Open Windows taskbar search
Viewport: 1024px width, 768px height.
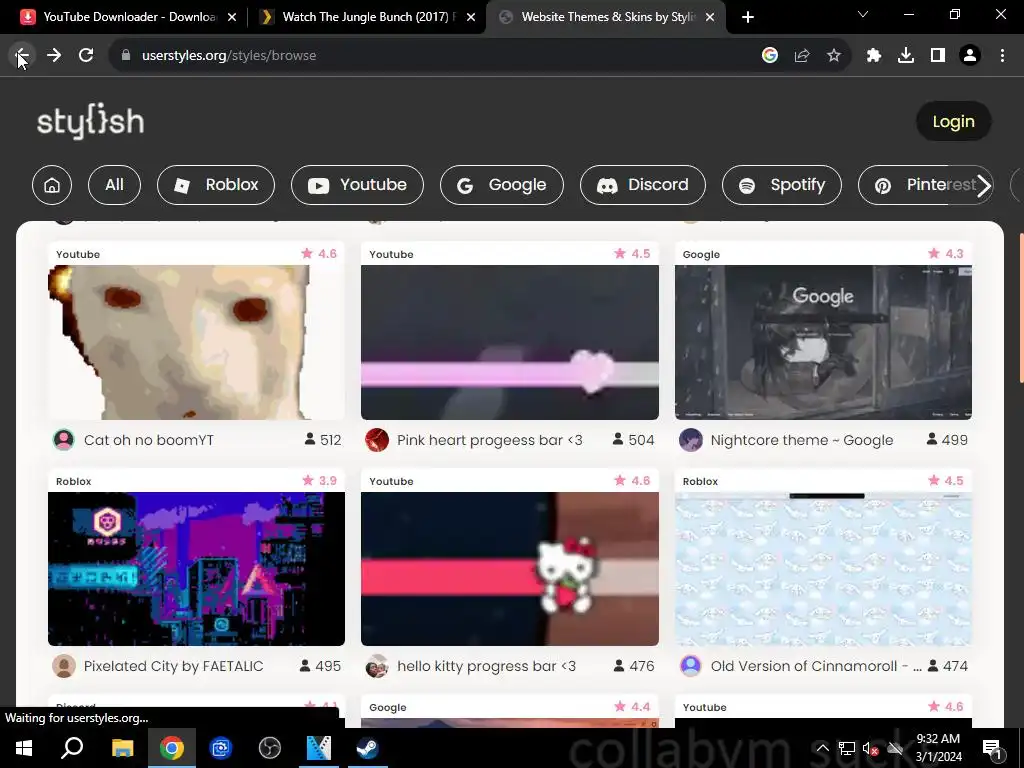point(72,748)
